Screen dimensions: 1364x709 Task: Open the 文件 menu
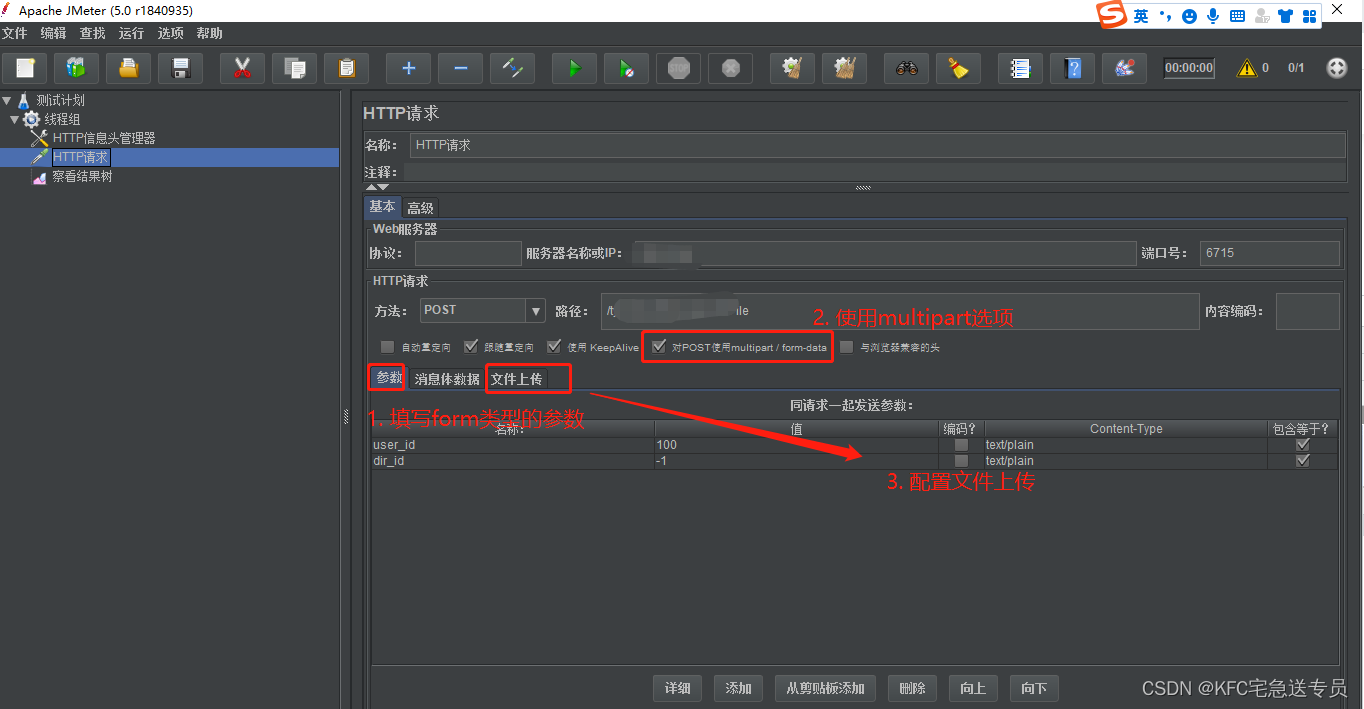tap(15, 33)
